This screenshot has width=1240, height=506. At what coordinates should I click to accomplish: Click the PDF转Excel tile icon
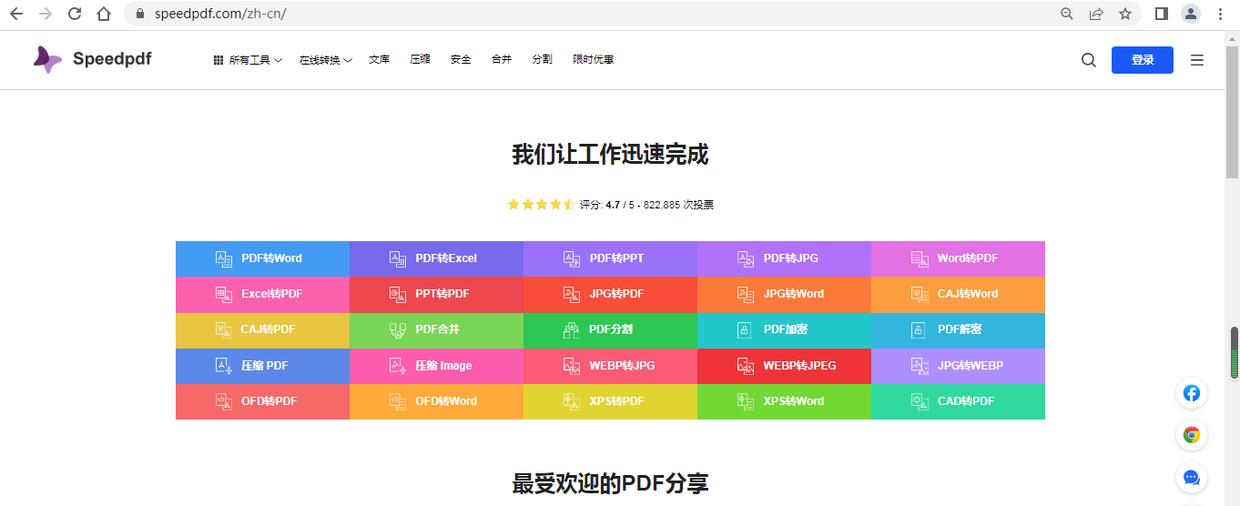click(398, 258)
